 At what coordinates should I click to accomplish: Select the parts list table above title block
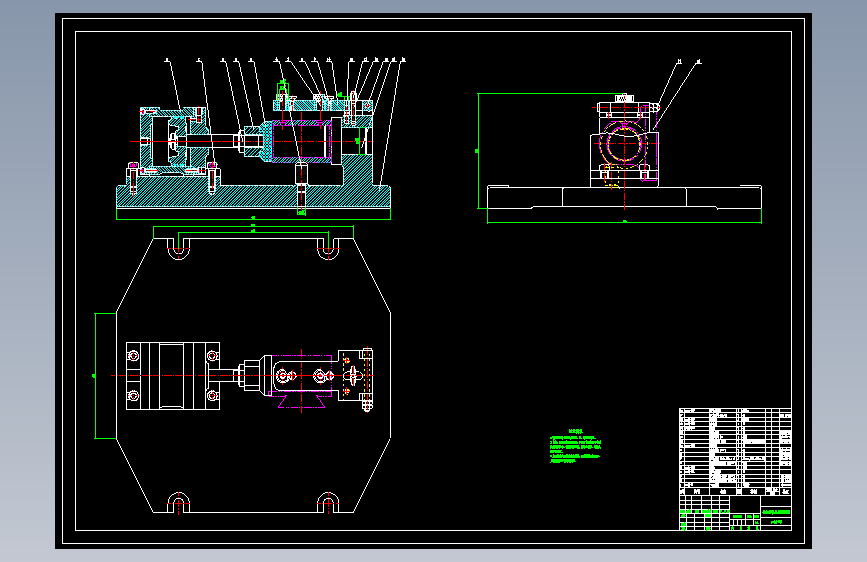735,452
